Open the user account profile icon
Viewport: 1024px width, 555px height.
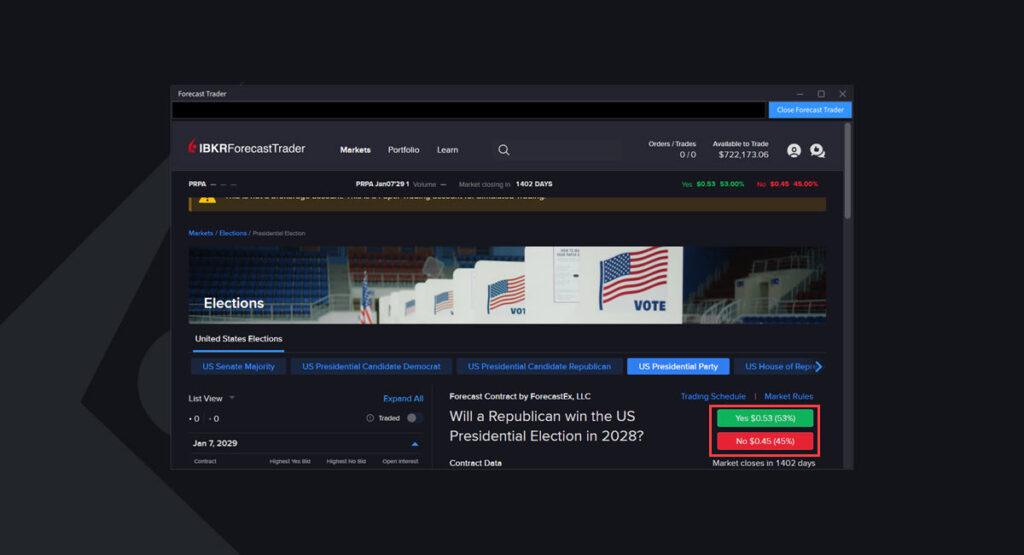(793, 150)
